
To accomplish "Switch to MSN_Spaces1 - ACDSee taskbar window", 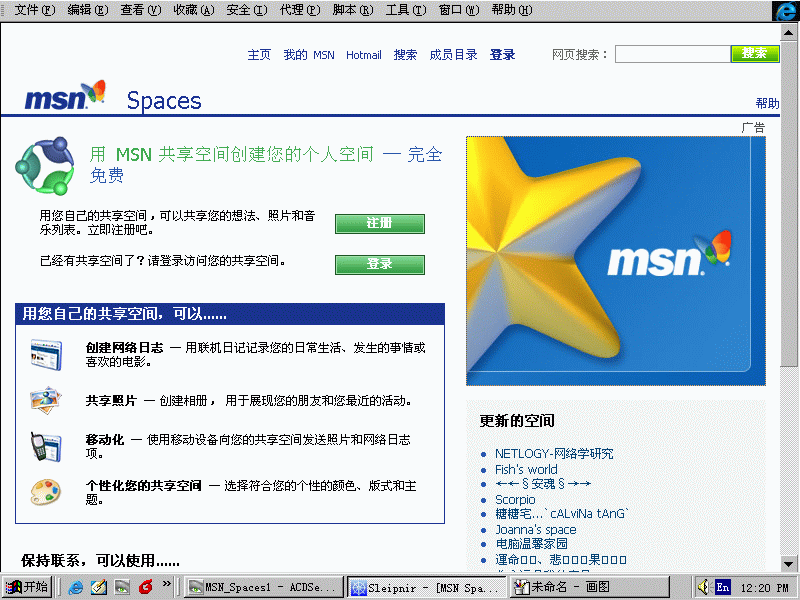I will 263,587.
